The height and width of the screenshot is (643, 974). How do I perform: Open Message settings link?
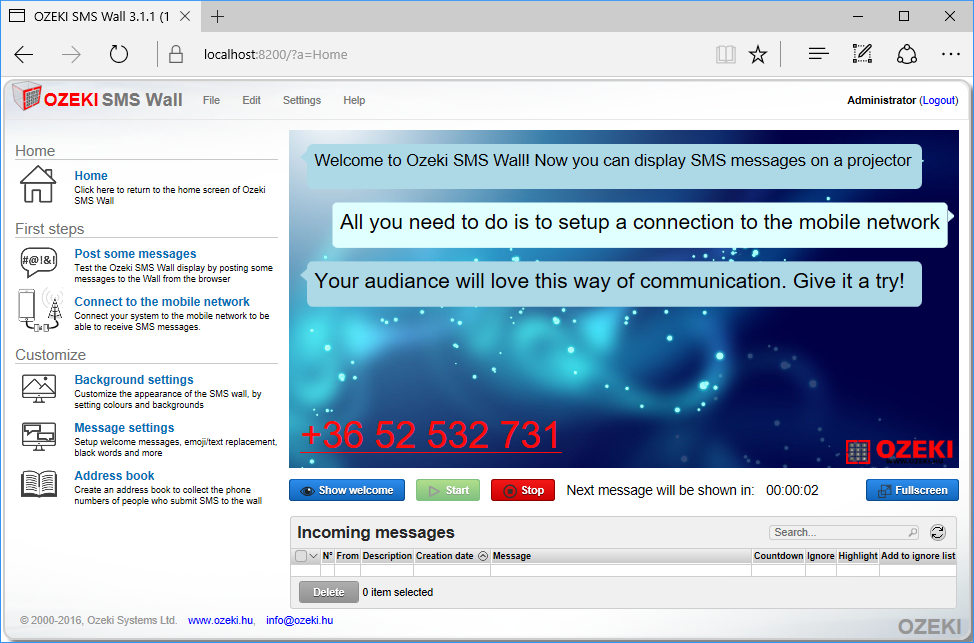(x=124, y=427)
